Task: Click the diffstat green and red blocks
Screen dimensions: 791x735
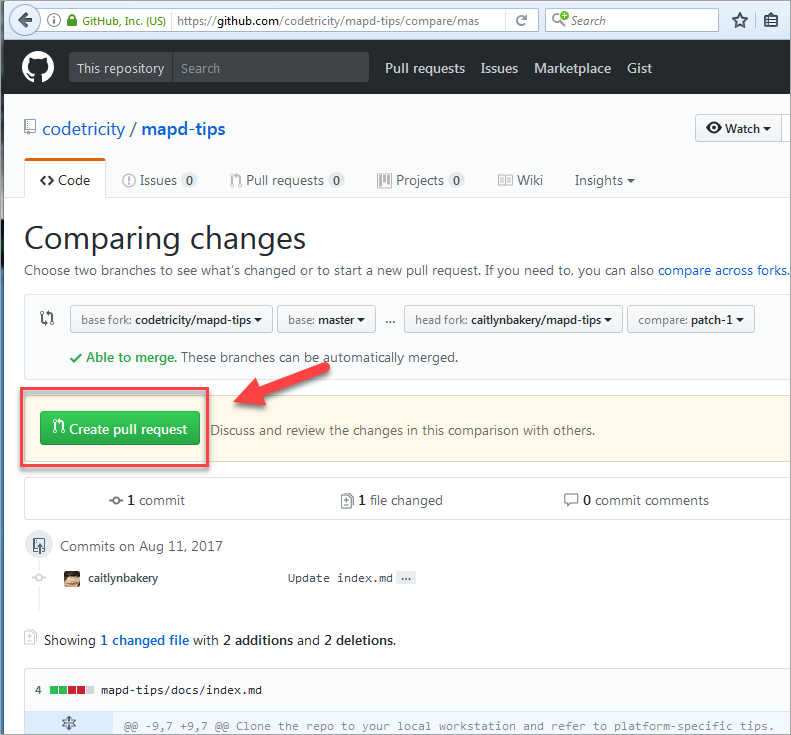Action: click(x=72, y=690)
